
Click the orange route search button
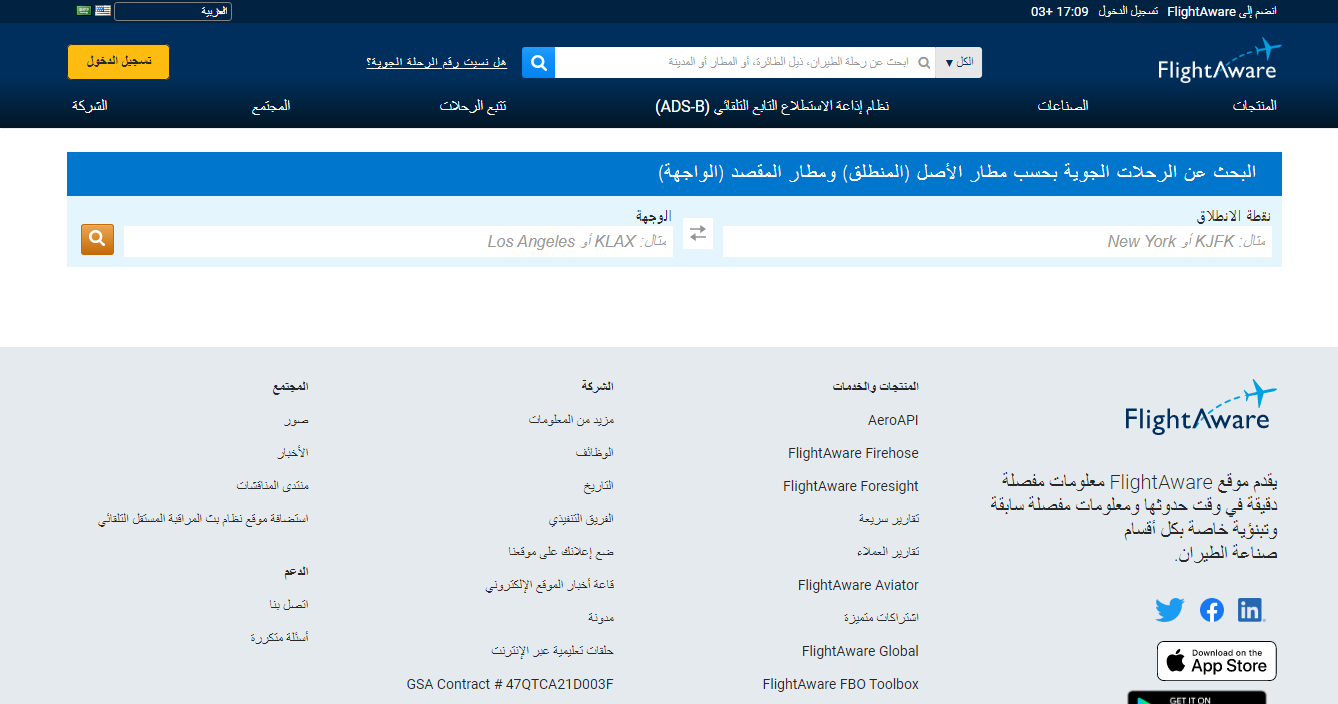tap(97, 239)
